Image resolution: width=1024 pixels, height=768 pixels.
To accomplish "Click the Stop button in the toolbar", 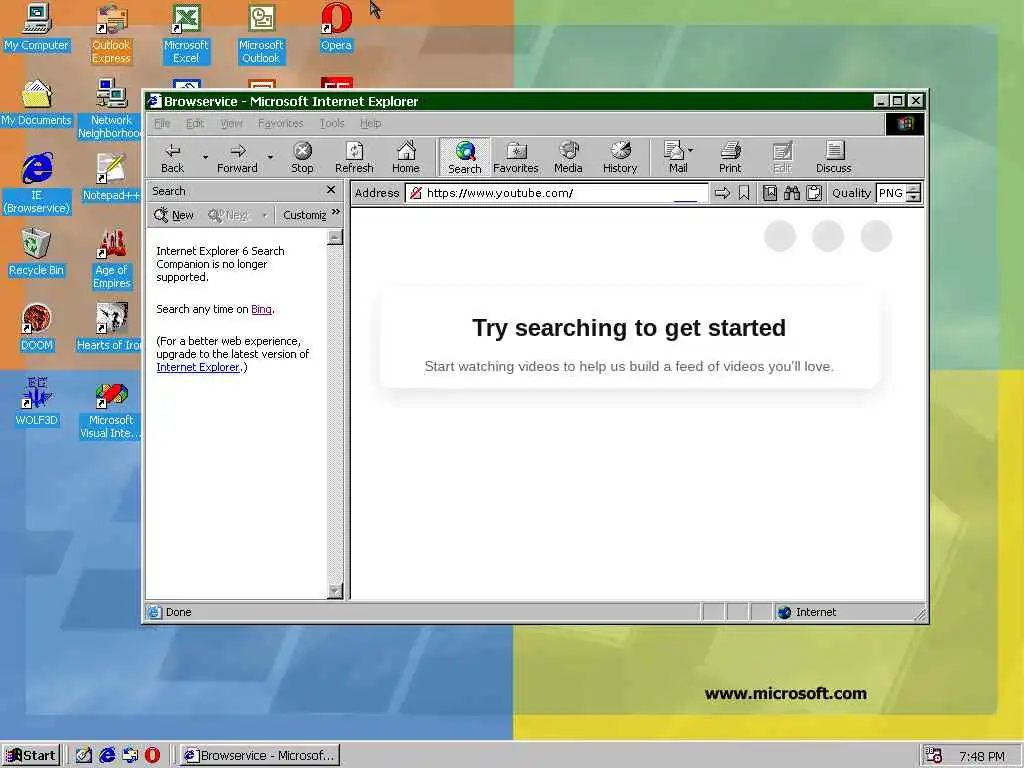I will click(302, 157).
